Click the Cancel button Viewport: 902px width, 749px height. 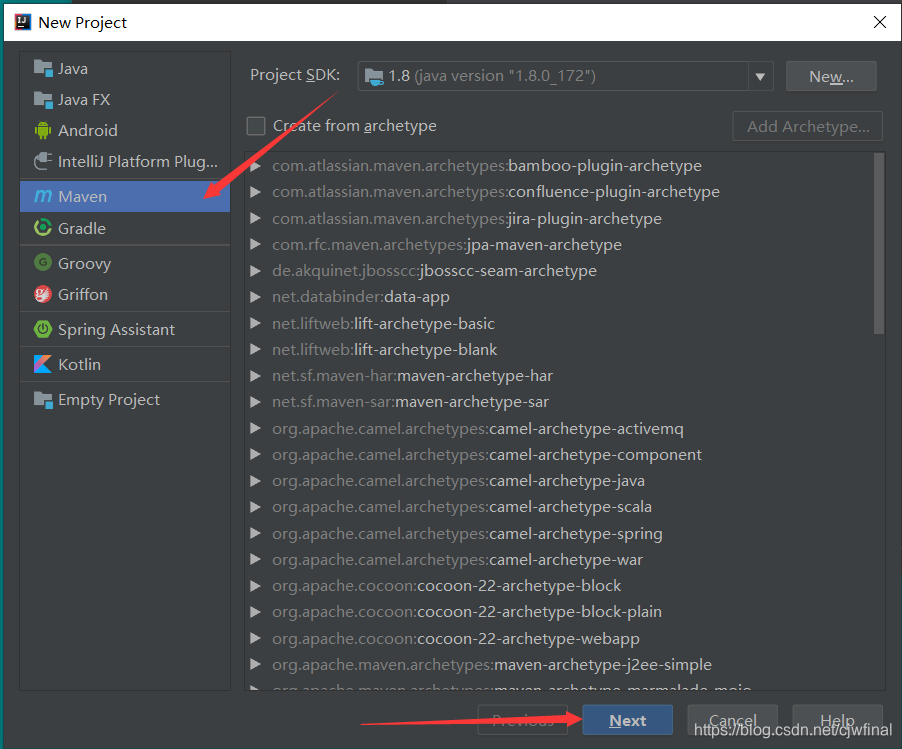click(732, 720)
